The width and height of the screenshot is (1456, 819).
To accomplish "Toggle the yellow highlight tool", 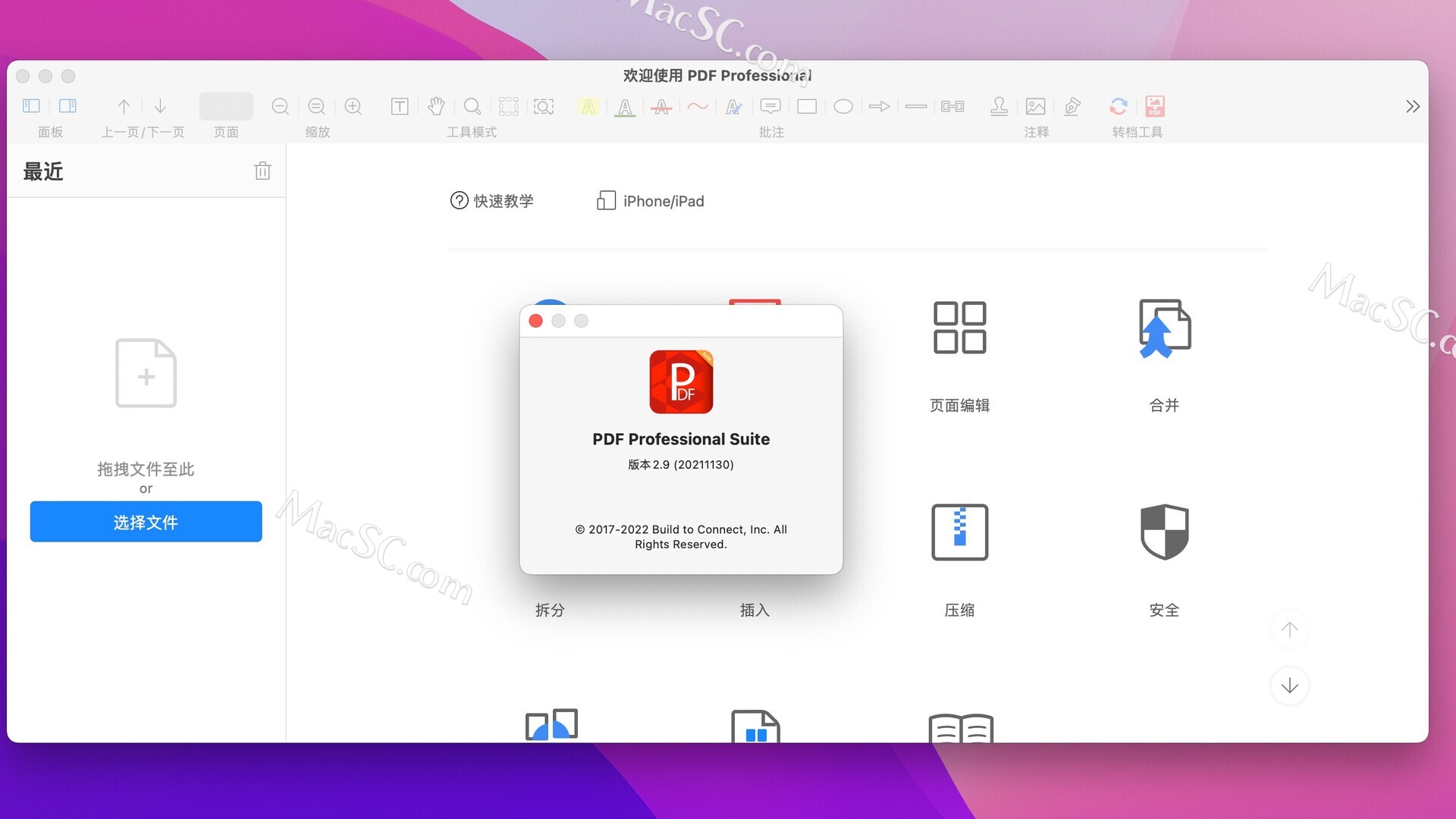I will 588,106.
